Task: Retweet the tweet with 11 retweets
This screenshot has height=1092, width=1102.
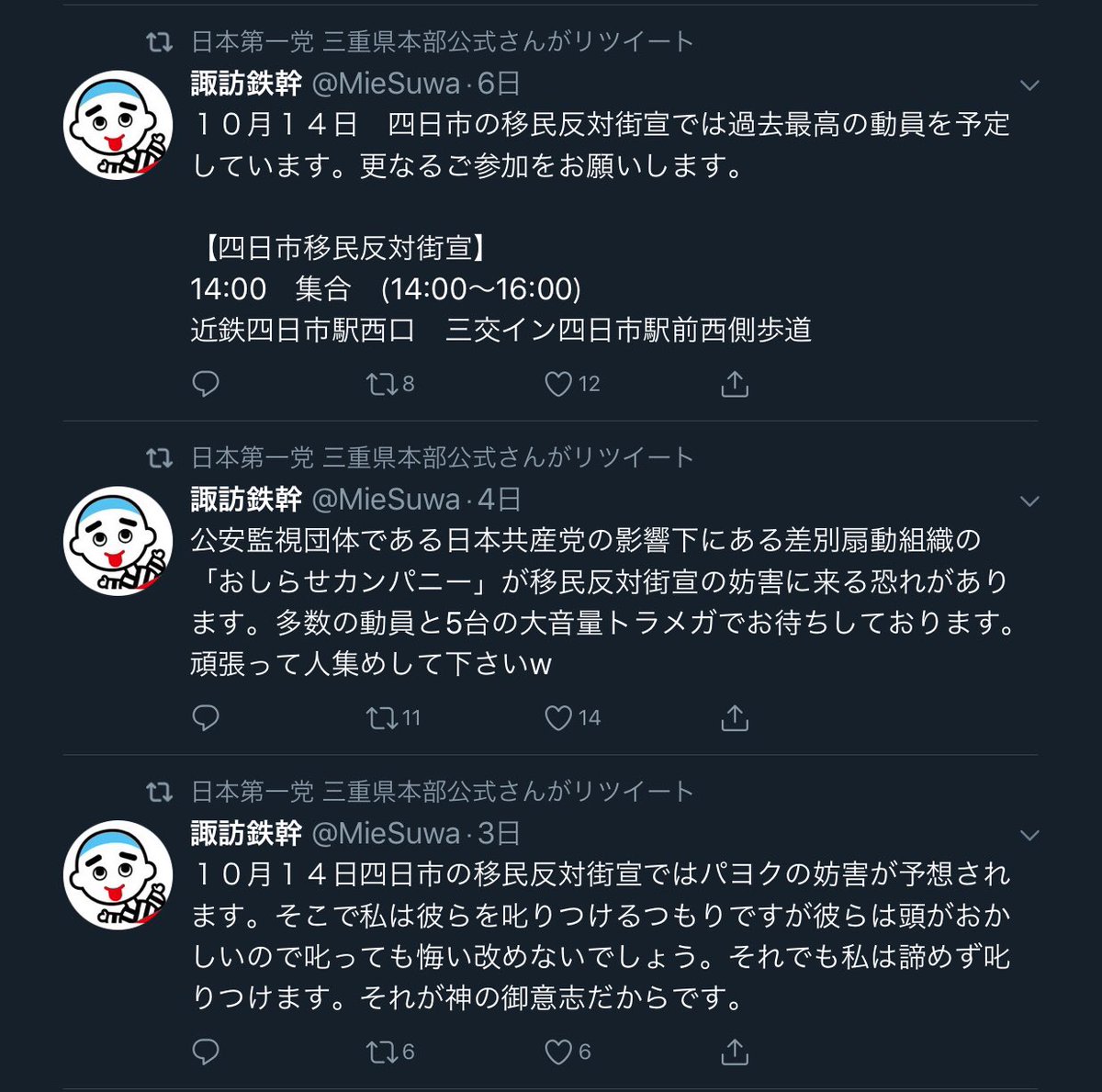Action: (x=393, y=718)
